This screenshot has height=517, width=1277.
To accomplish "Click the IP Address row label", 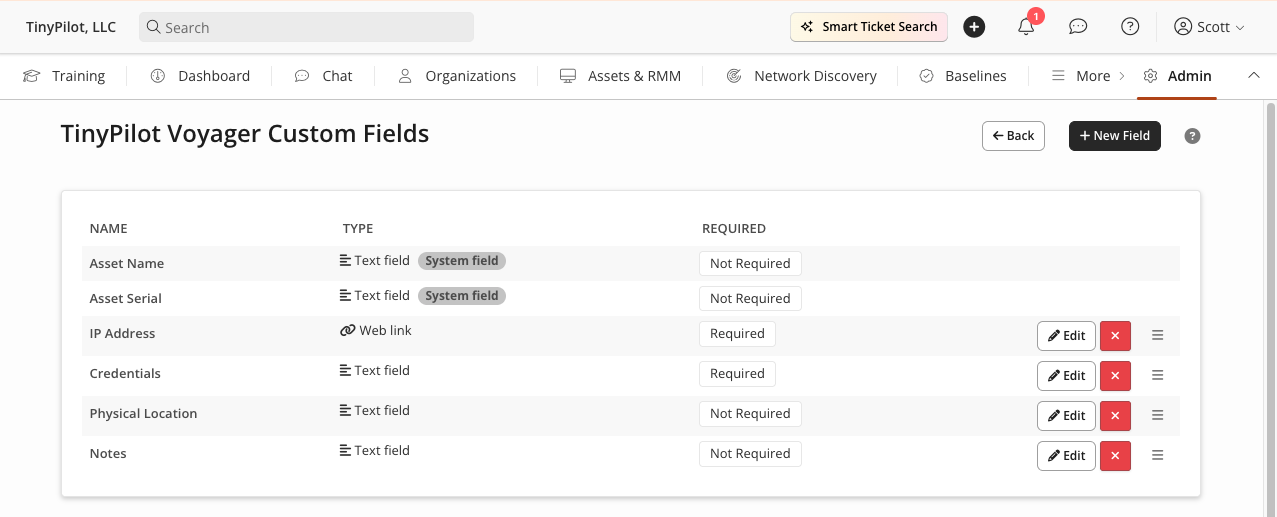I will click(123, 334).
